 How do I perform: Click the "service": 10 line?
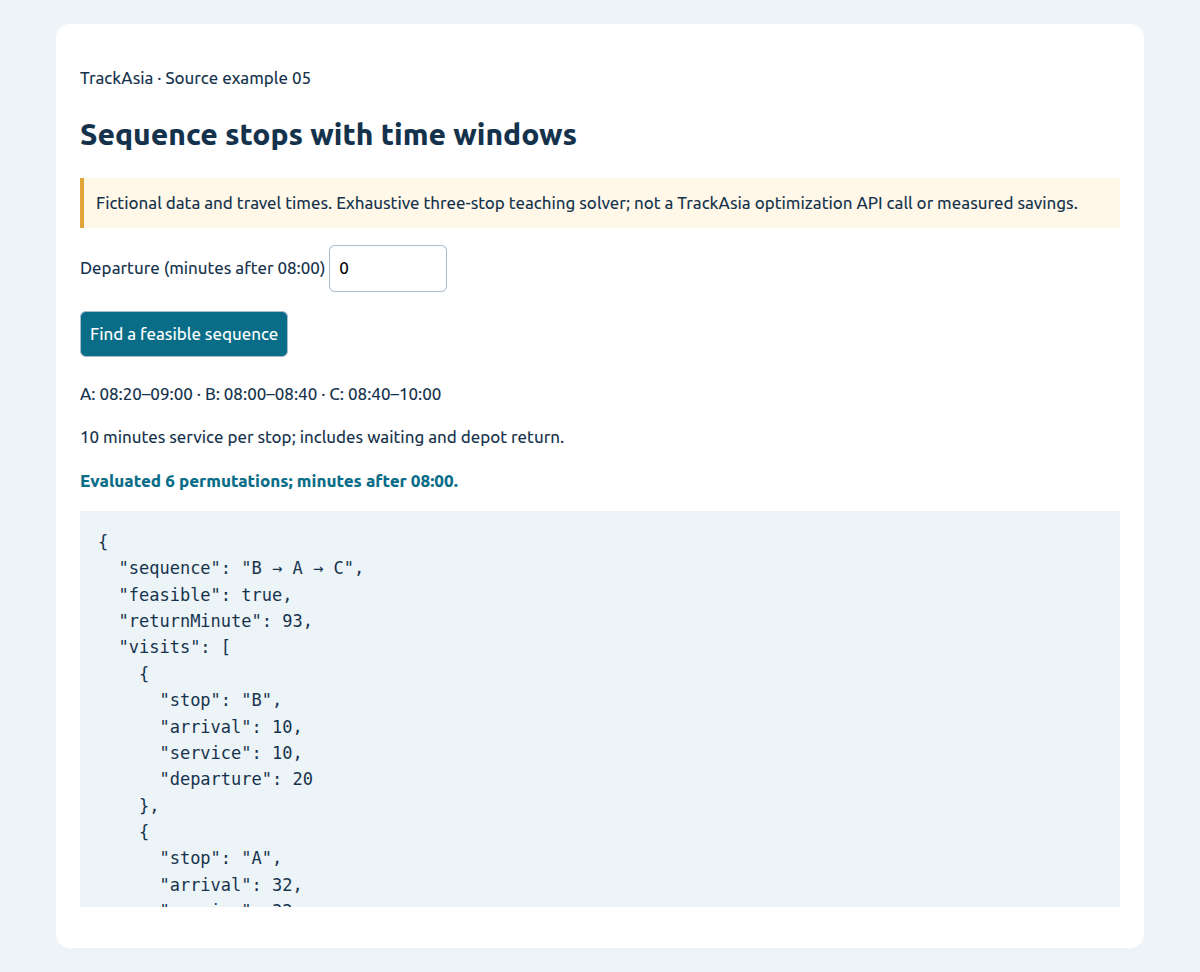[x=231, y=753]
